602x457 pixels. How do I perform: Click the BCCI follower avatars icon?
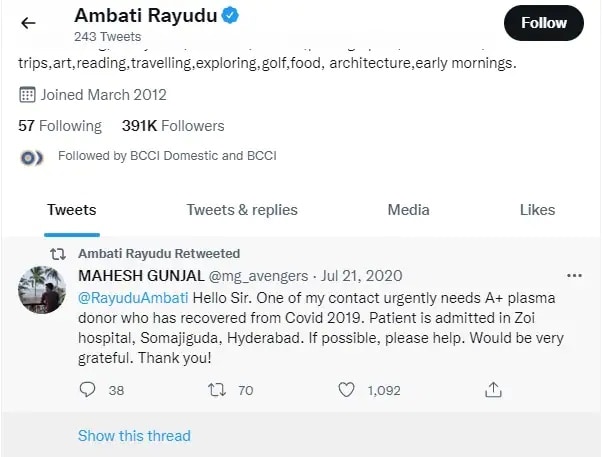pos(31,157)
